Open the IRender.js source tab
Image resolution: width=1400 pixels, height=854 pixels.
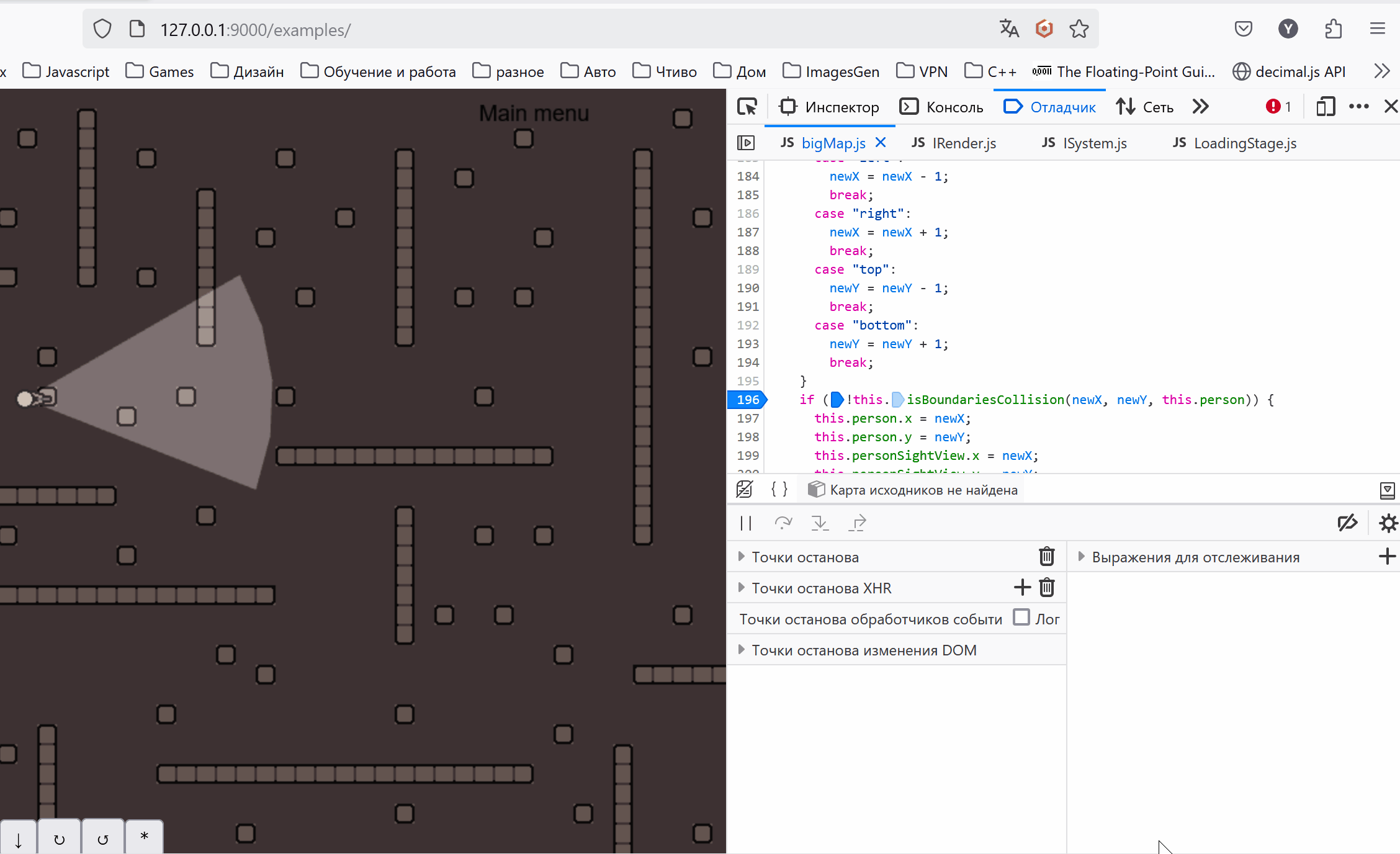click(x=954, y=143)
